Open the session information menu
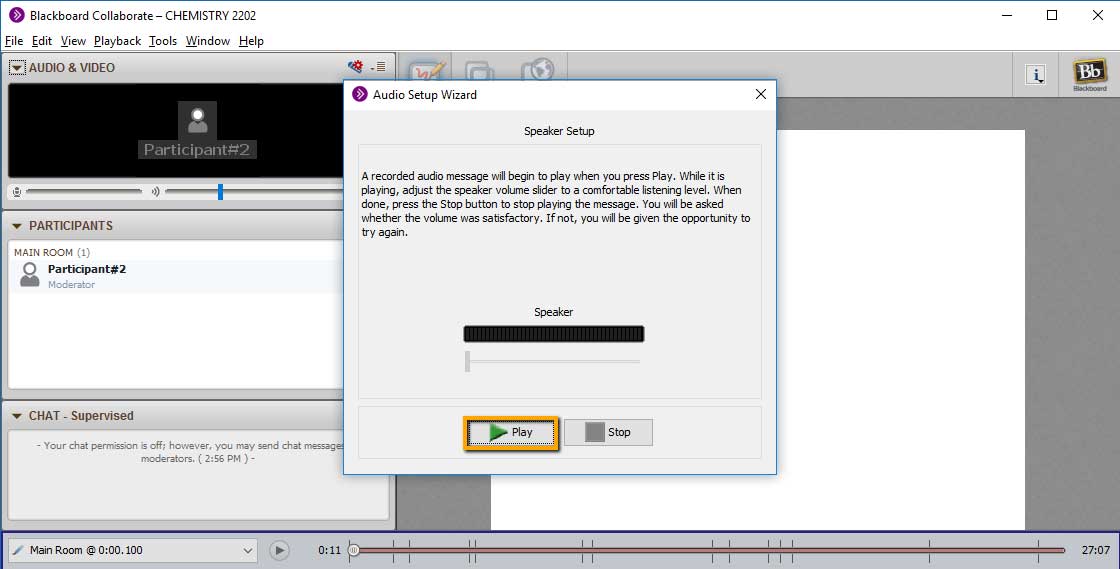The image size is (1120, 569). 1036,74
